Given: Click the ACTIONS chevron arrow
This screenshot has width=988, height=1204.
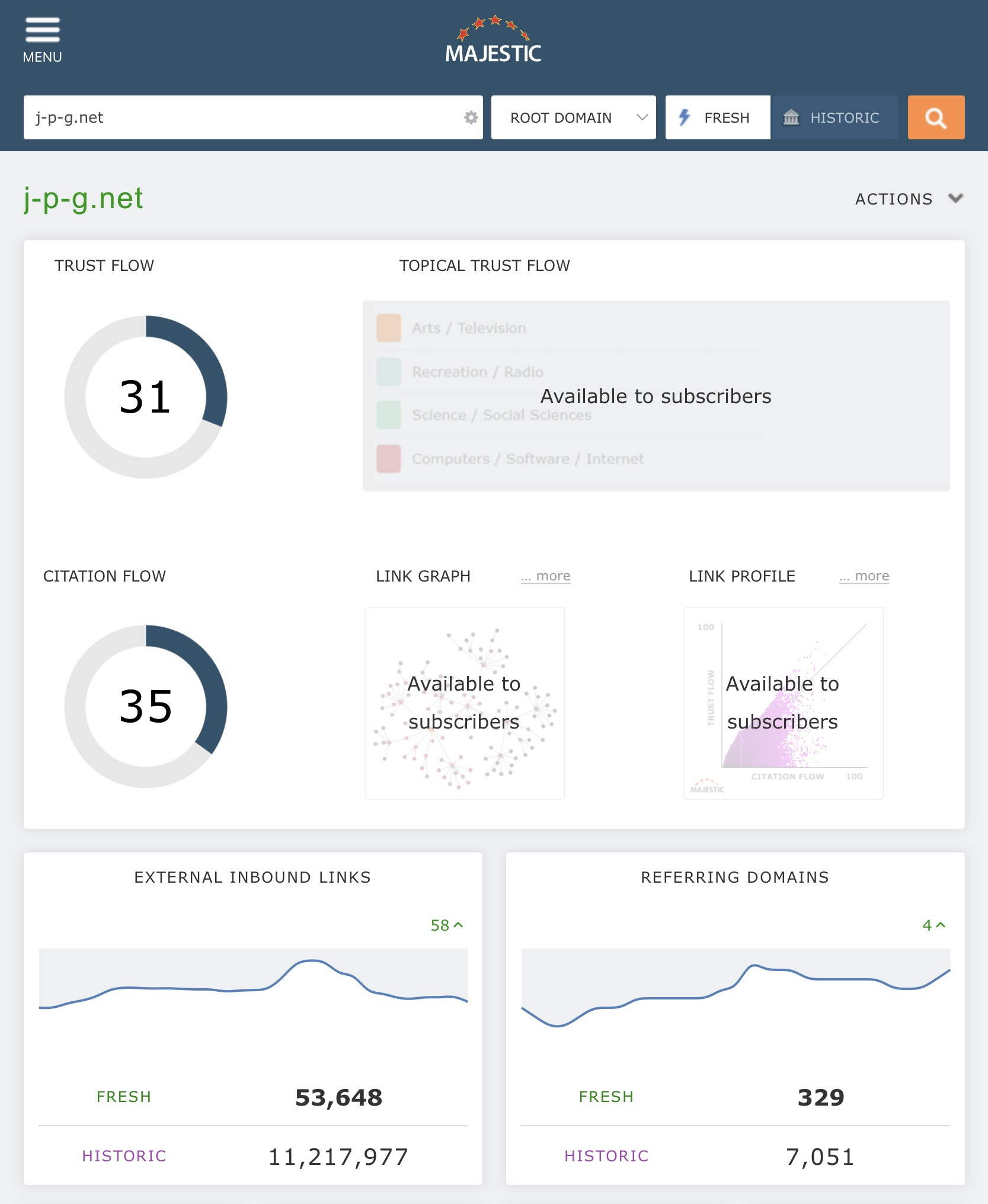Looking at the screenshot, I should [x=955, y=198].
